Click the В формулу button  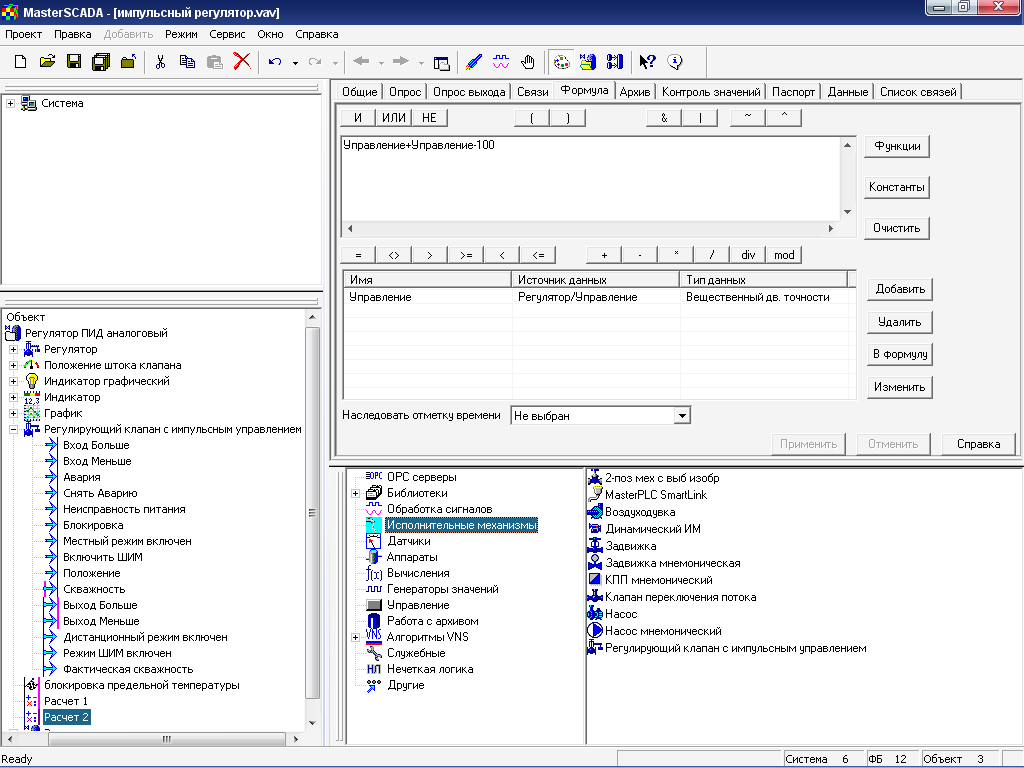[900, 354]
